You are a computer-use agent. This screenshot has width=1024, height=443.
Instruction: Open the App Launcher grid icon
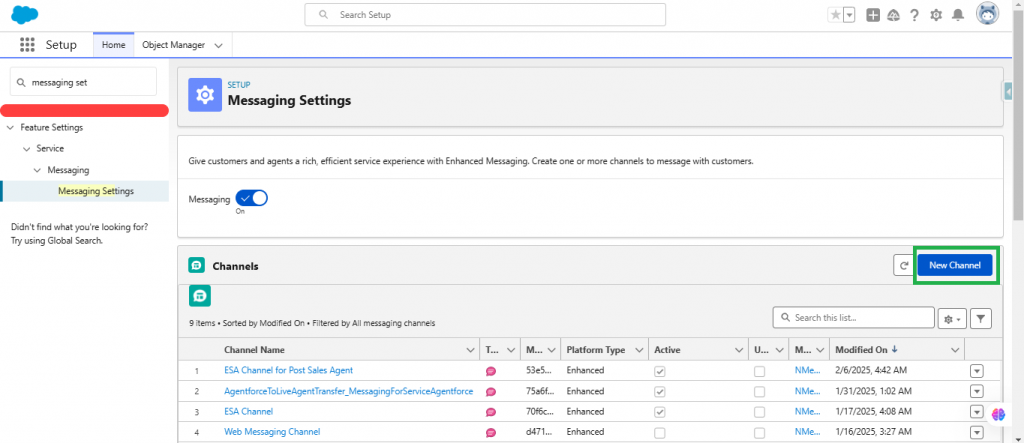click(27, 44)
